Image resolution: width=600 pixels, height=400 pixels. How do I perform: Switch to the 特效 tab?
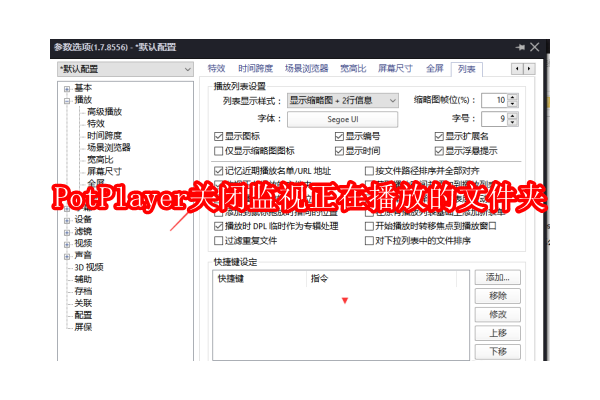[216, 69]
